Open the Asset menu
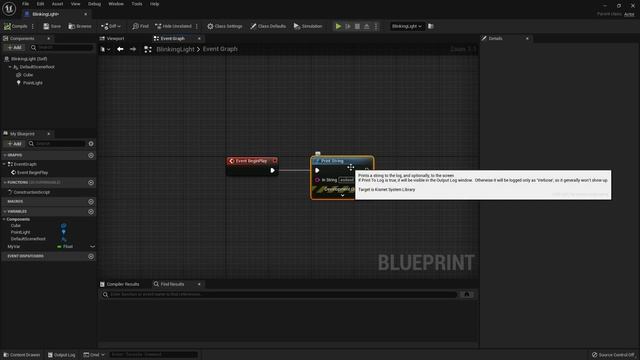Image resolution: width=640 pixels, height=360 pixels. [x=57, y=4]
